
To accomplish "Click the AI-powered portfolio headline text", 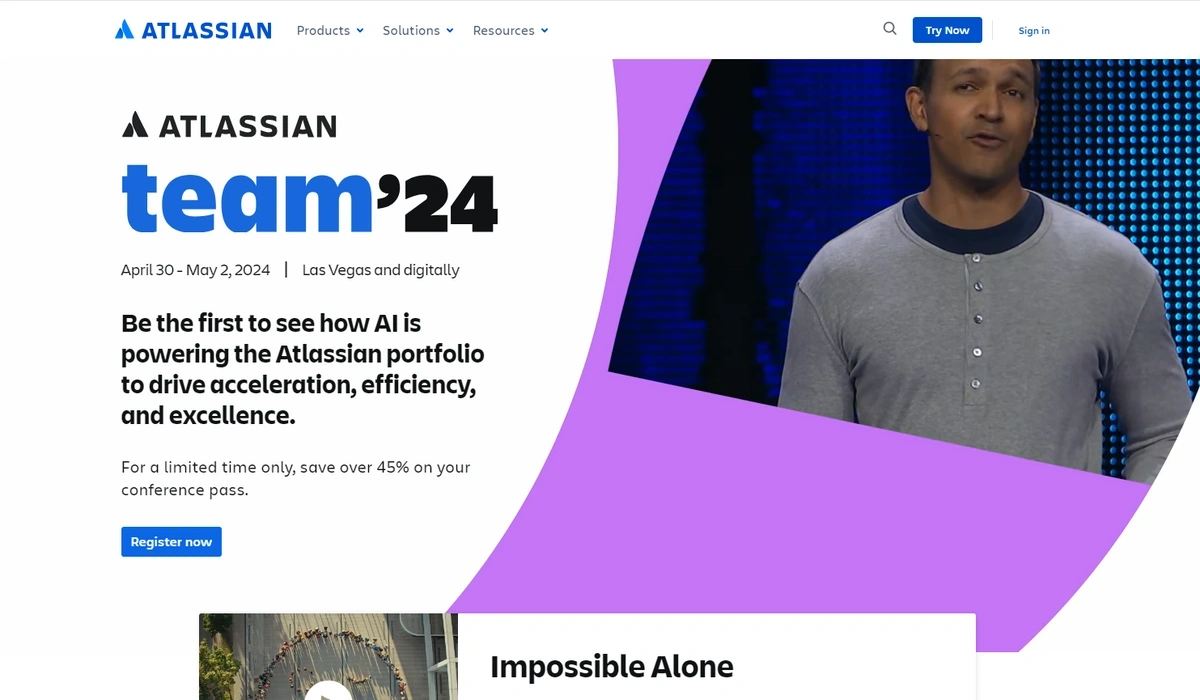I will (303, 369).
